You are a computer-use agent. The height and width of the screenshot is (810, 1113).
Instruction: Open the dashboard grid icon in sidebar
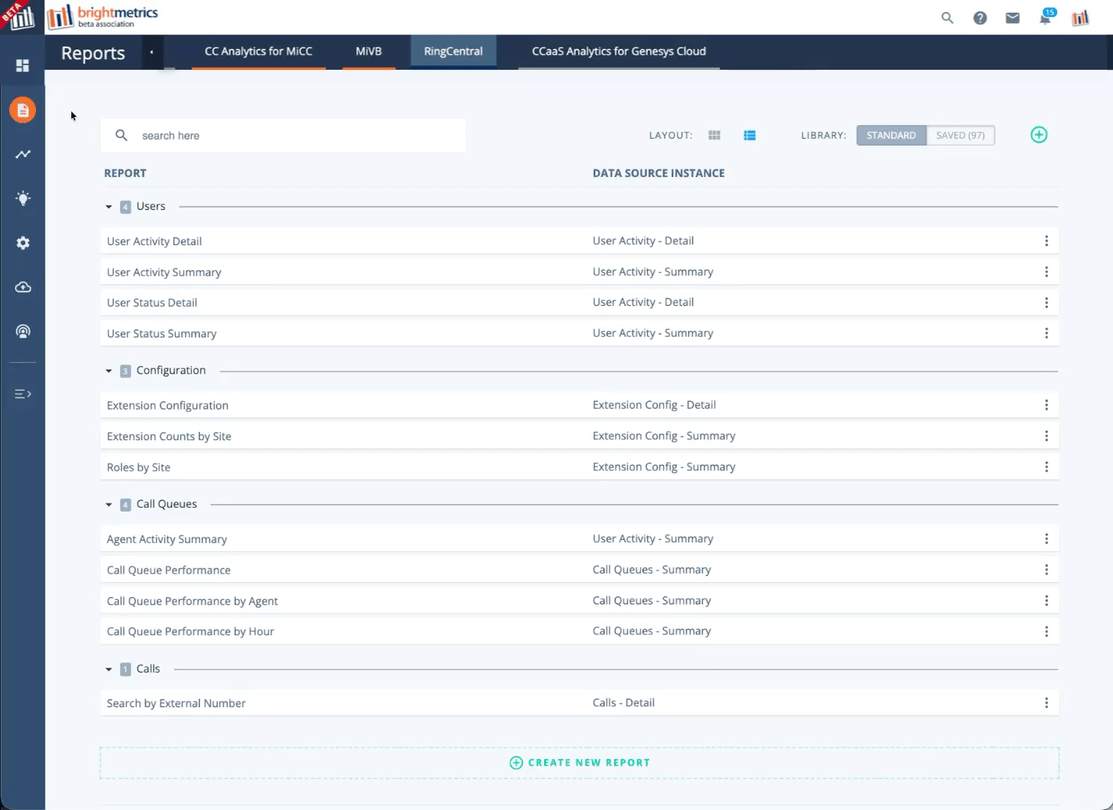23,65
